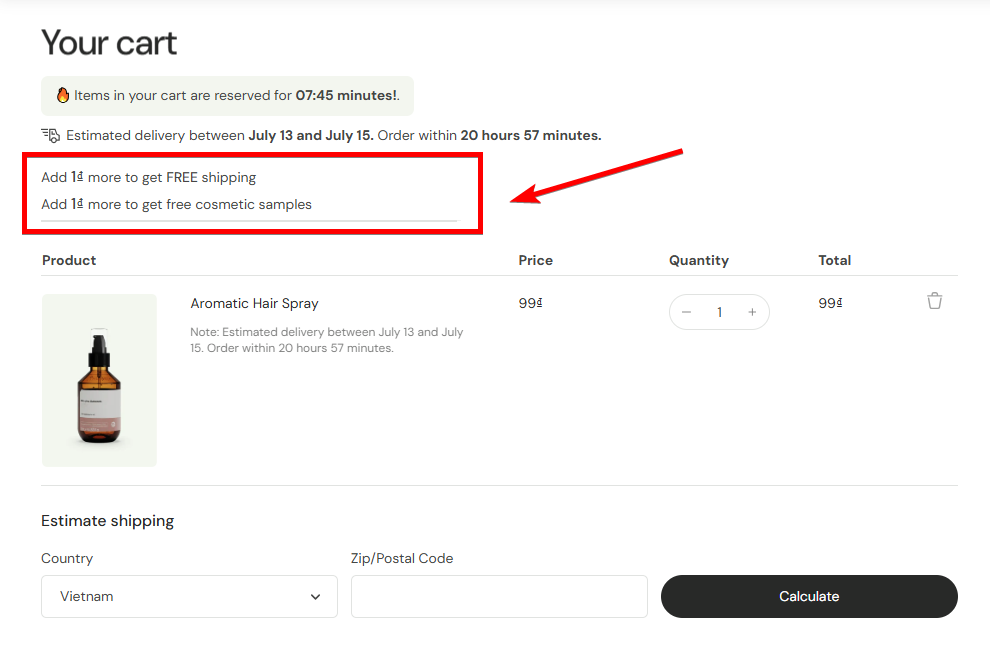Click the product delivery note text
990x662 pixels.
326,340
